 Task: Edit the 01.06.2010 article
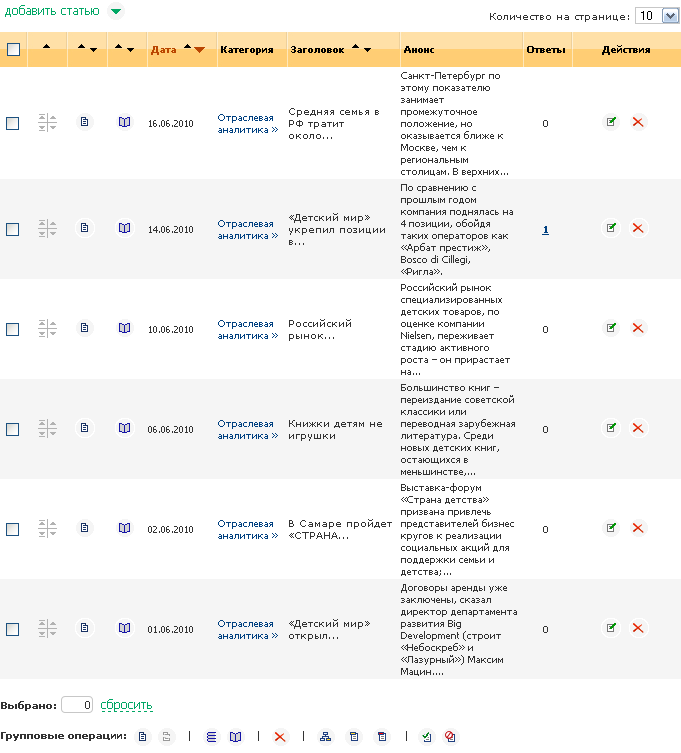pyautogui.click(x=610, y=628)
